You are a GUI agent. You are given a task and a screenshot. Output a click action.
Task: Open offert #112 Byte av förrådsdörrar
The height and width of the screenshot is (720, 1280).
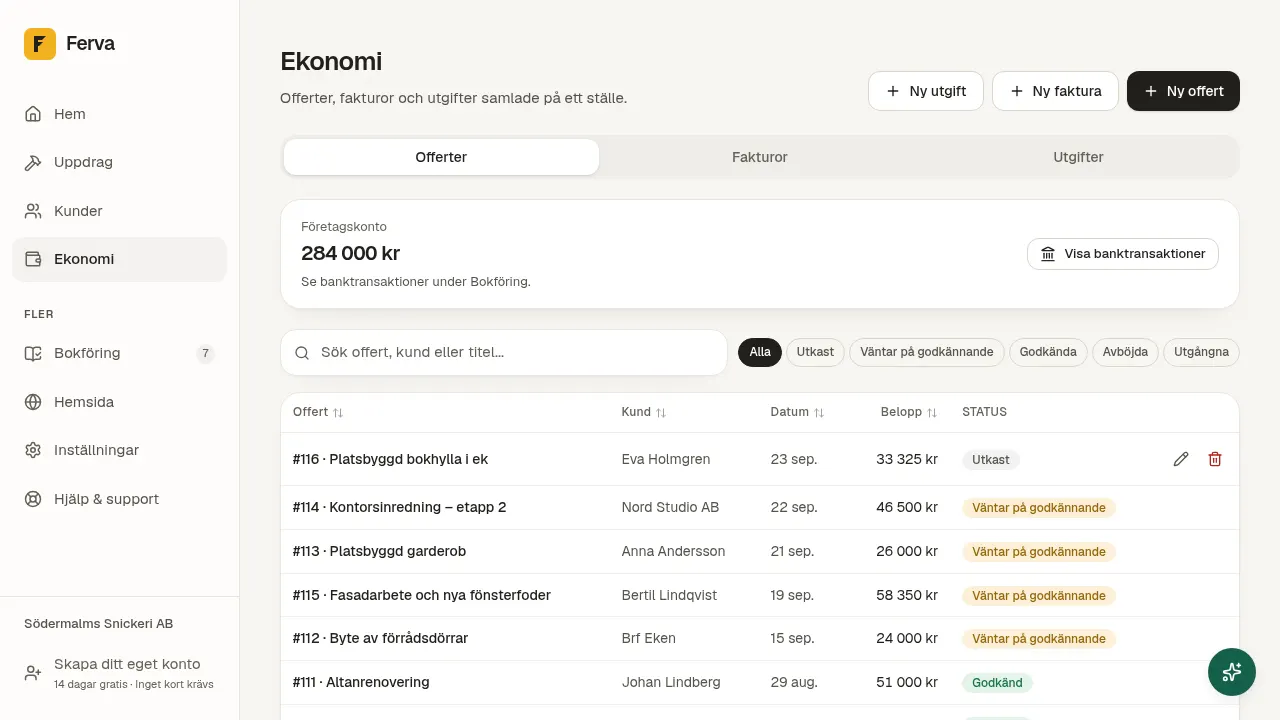point(760,639)
